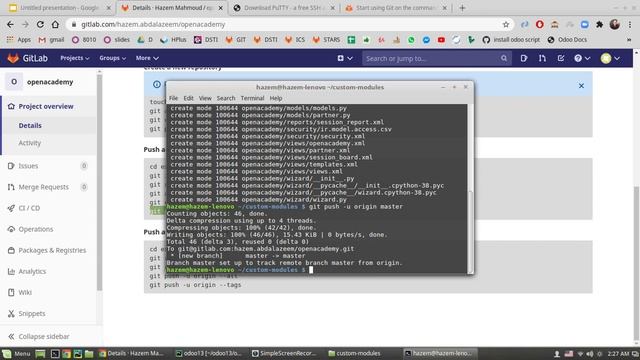Viewport: 640px width, 360px height.
Task: Switch to Untitled presentation tab
Action: 60,8
